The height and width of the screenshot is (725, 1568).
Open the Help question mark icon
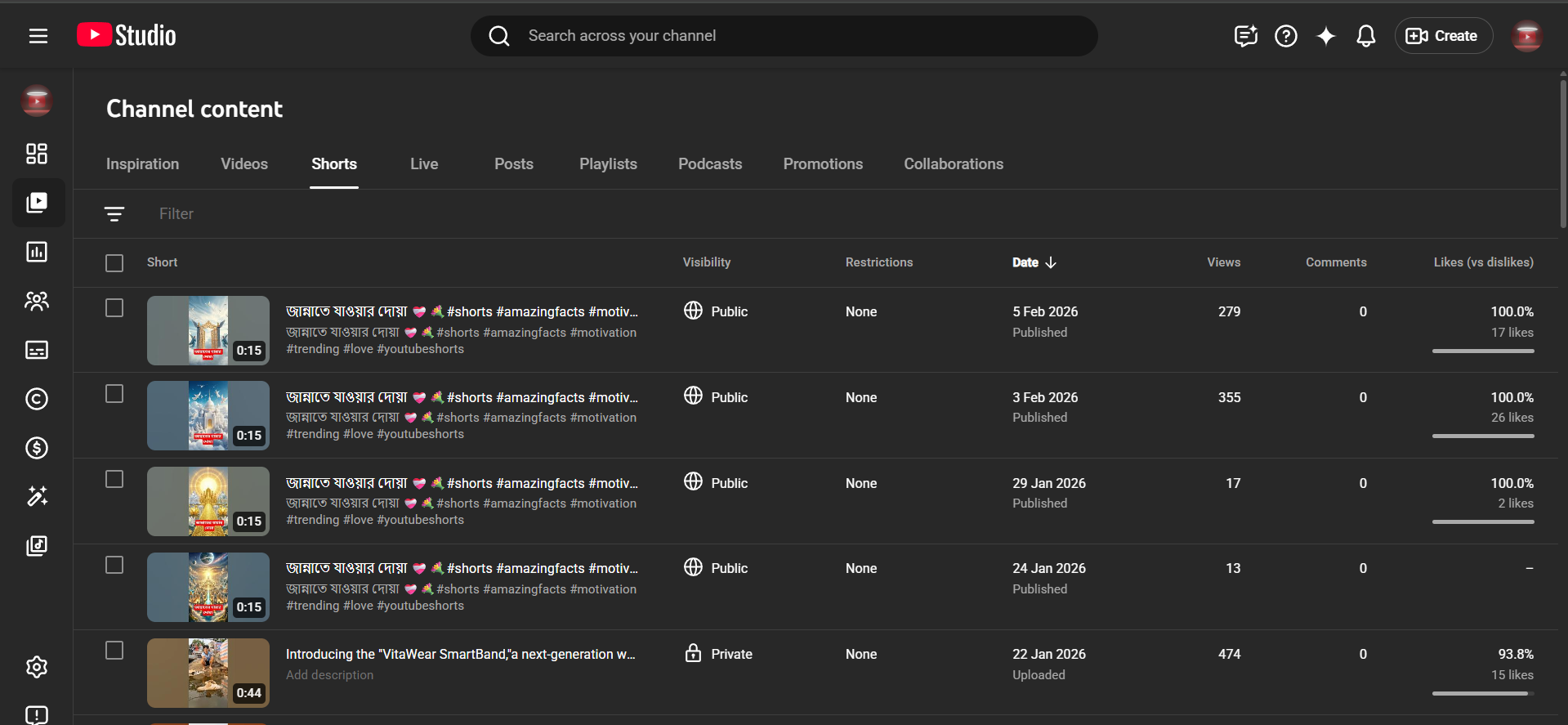pos(1285,36)
